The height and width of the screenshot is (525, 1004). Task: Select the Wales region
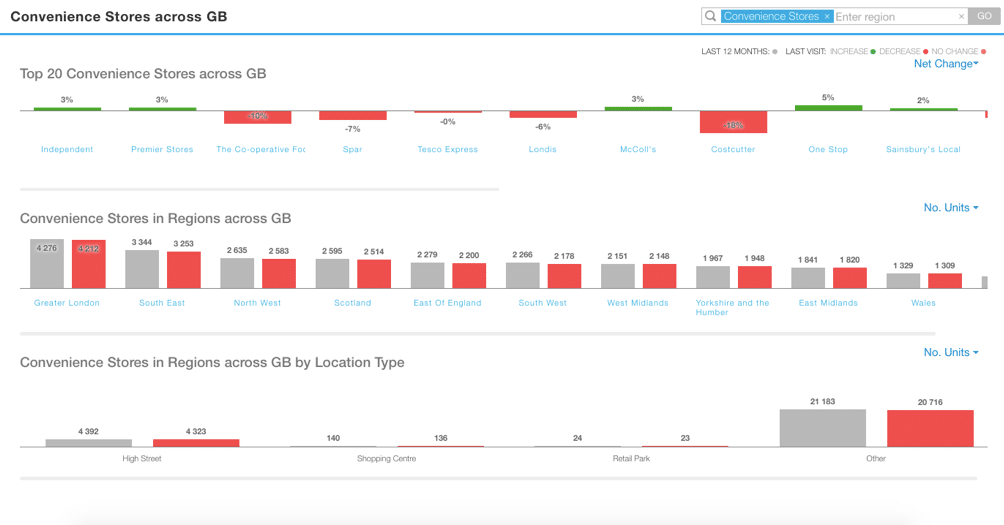coord(923,303)
